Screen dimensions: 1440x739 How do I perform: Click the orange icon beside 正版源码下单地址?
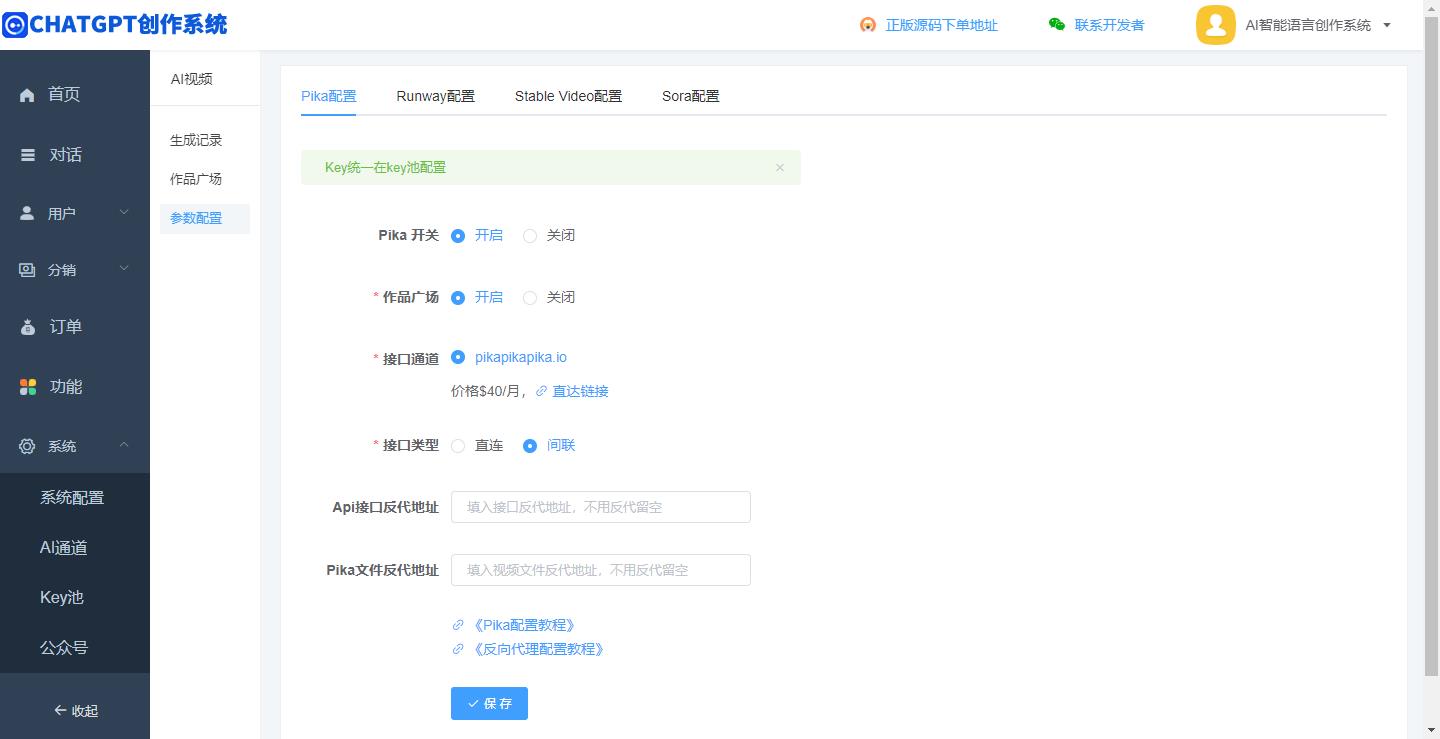pos(868,25)
